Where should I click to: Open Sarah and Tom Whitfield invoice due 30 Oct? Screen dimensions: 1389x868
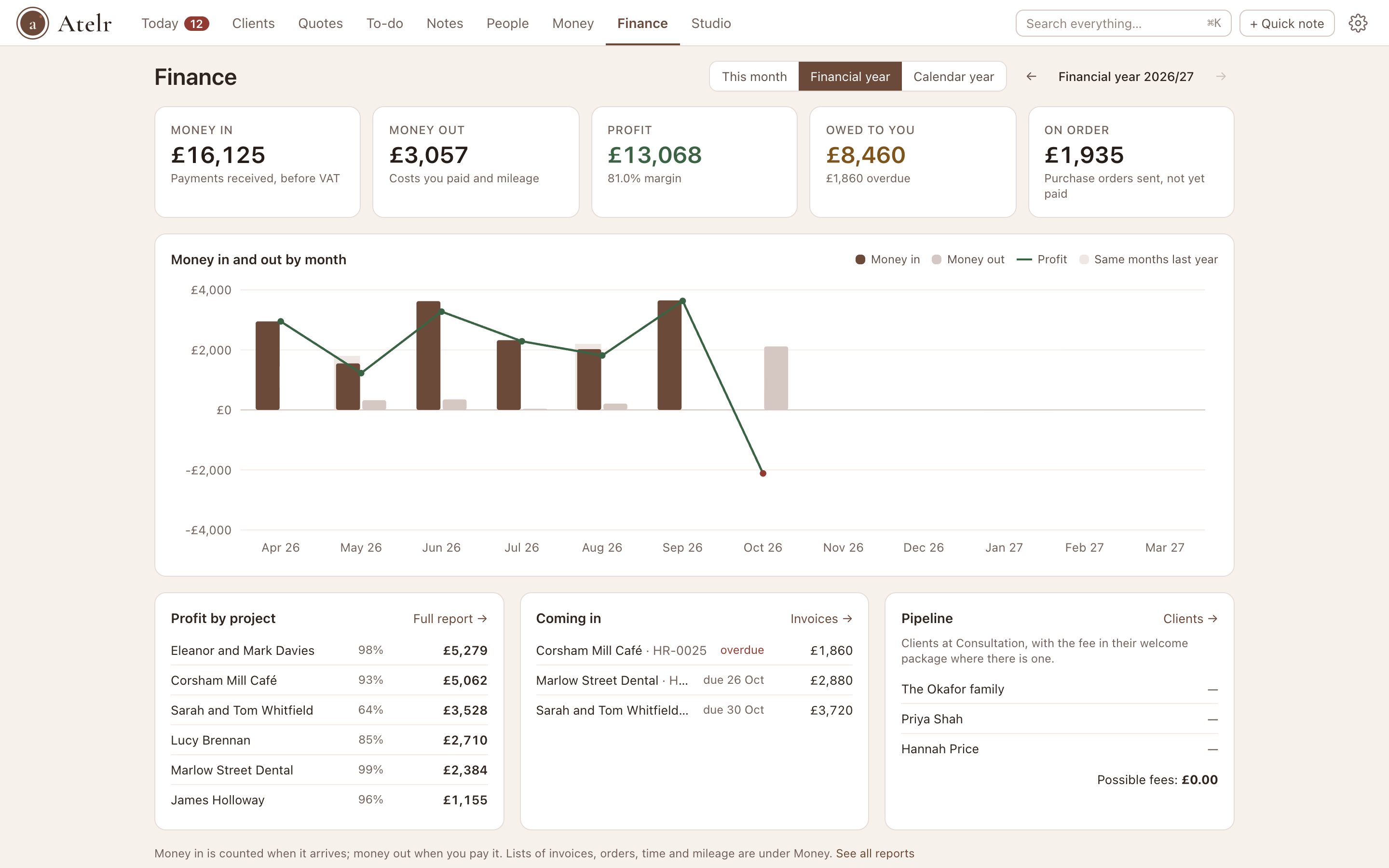(694, 710)
